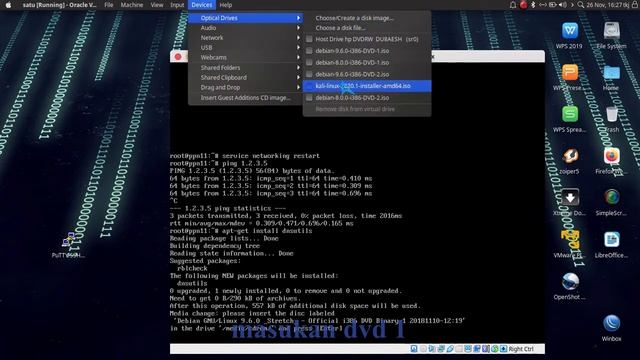Click the USB devices status bar icon
Screen dimensions: 640x360
coord(450,349)
